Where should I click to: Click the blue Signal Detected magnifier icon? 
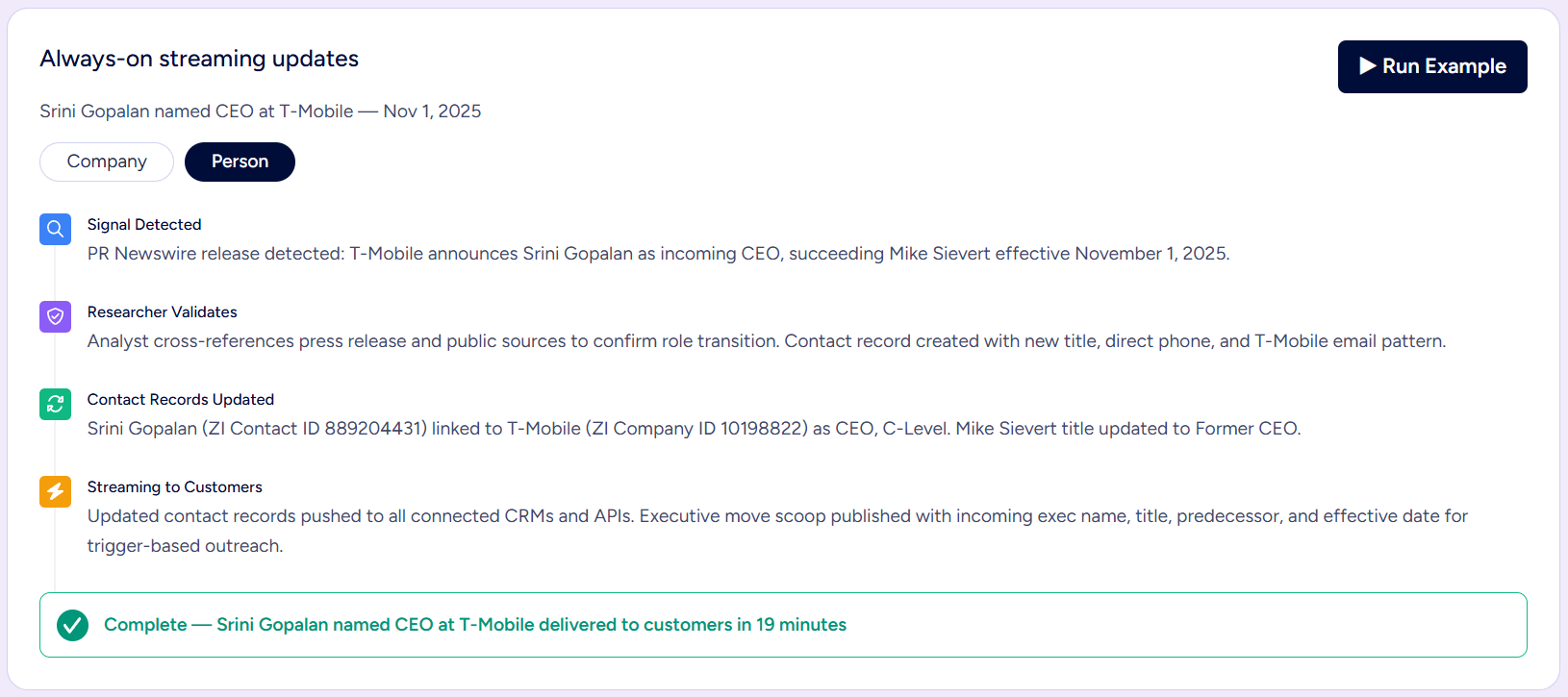[x=55, y=229]
